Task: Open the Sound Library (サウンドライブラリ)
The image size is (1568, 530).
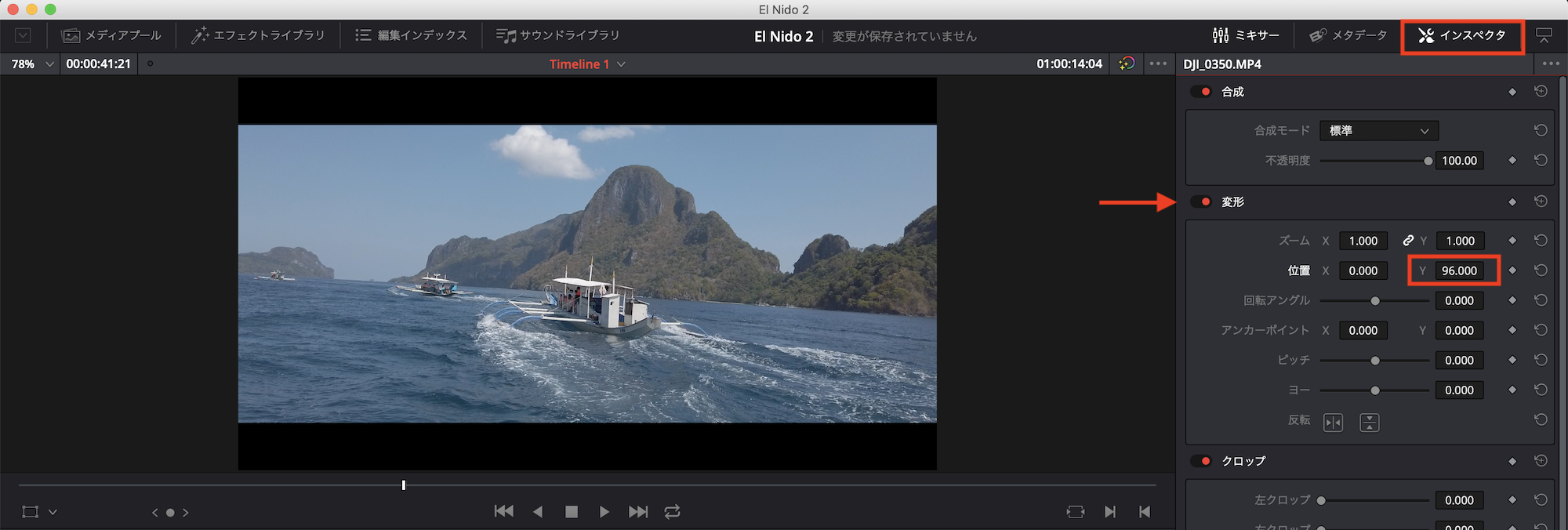Action: tap(557, 35)
